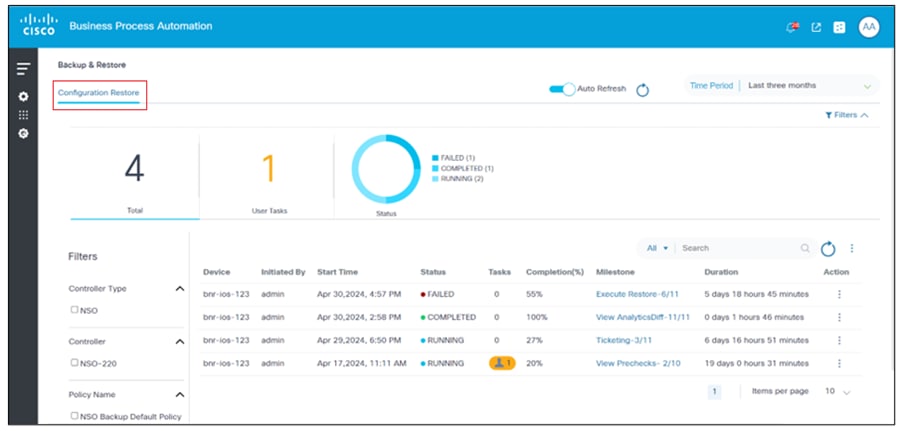This screenshot has height=431, width=903.
Task: Click the bottom settings cog in sidebar
Action: pyautogui.click(x=23, y=133)
